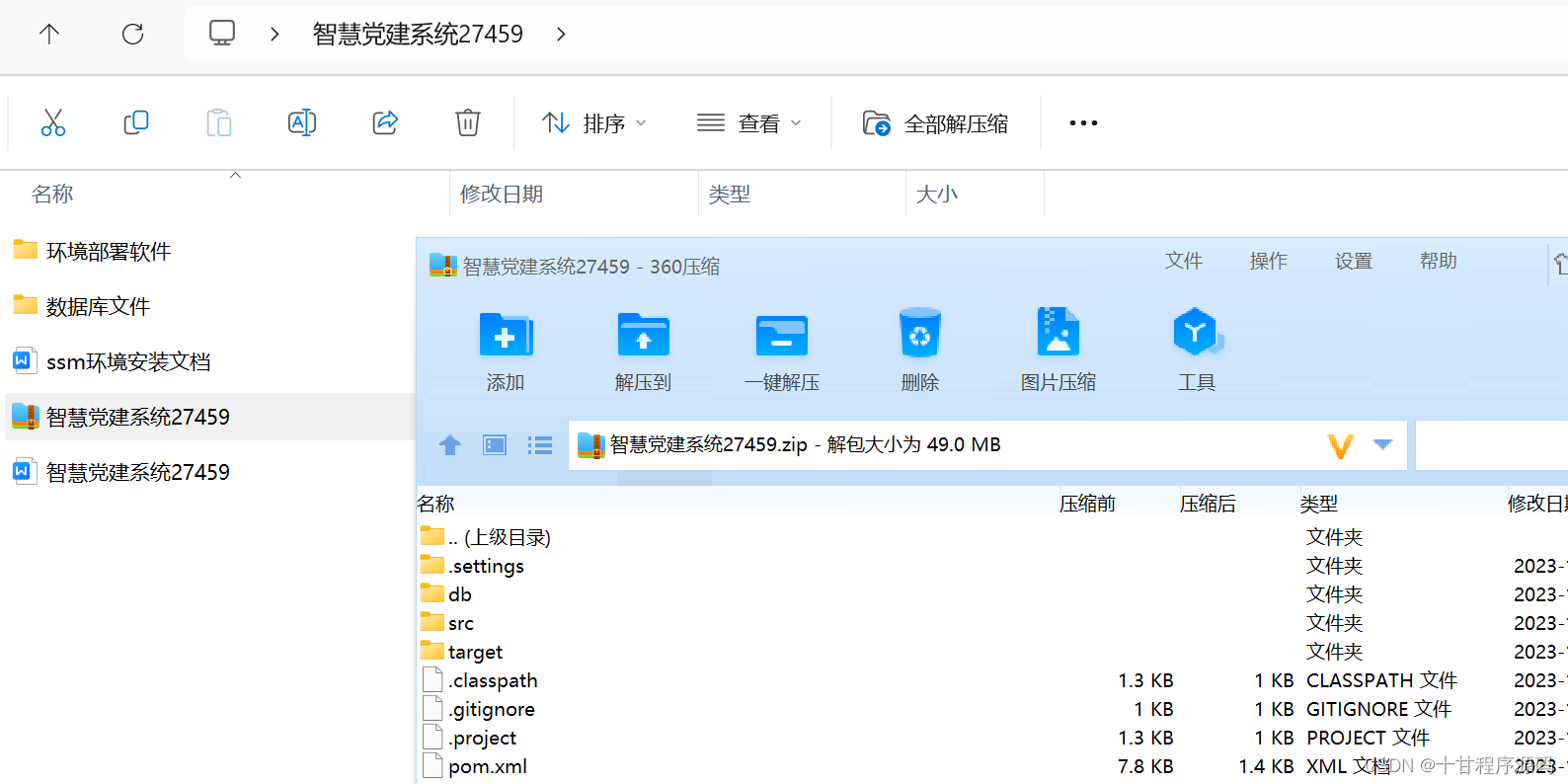Click the yellow V icon in path bar
The height and width of the screenshot is (784, 1568).
pos(1340,446)
